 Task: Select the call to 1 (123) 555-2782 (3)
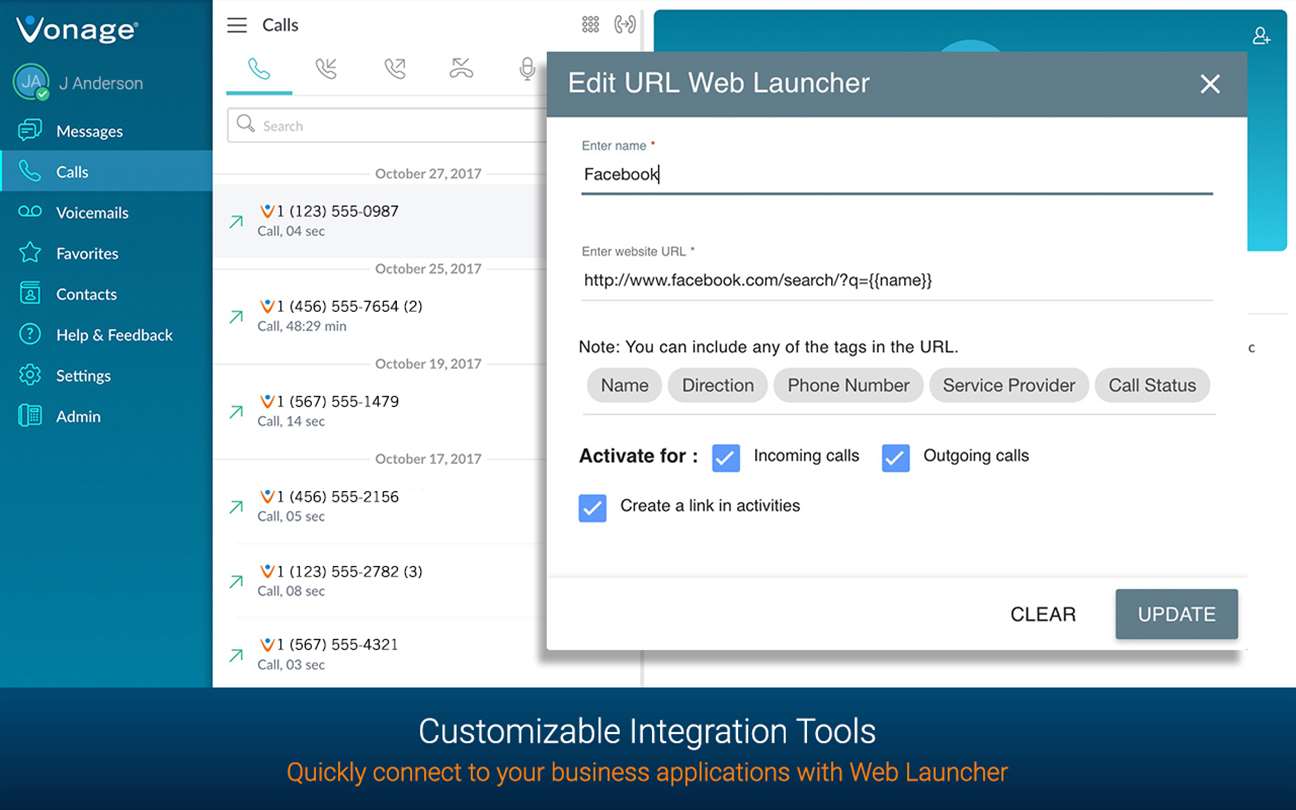(x=380, y=580)
